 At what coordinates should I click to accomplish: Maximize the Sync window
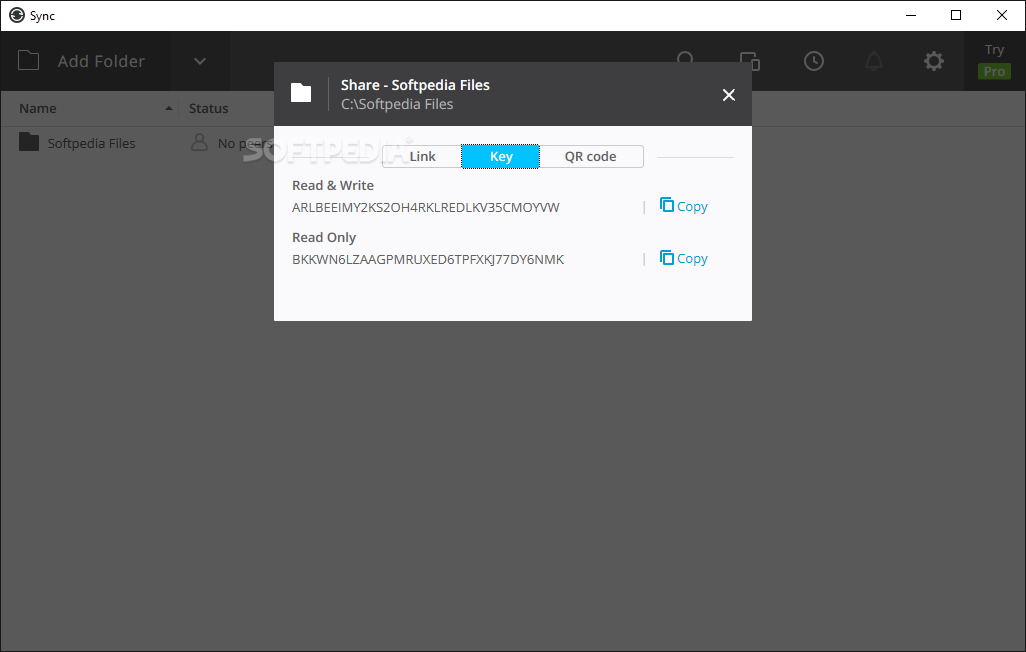click(955, 15)
